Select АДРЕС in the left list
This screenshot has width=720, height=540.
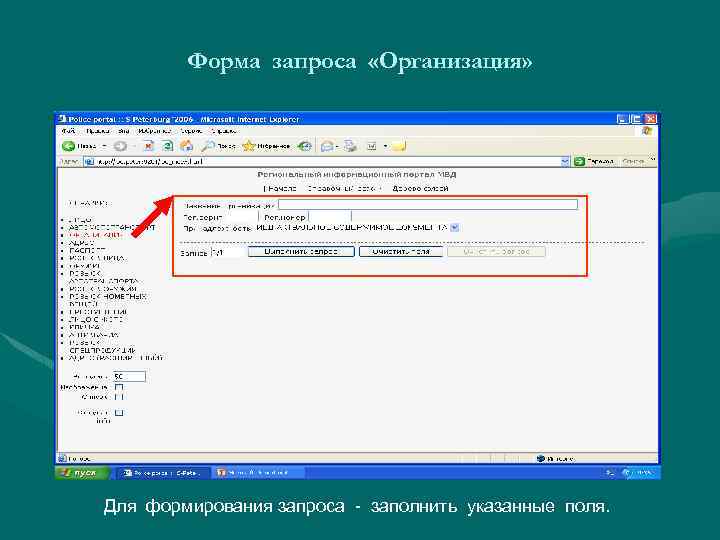tap(81, 243)
